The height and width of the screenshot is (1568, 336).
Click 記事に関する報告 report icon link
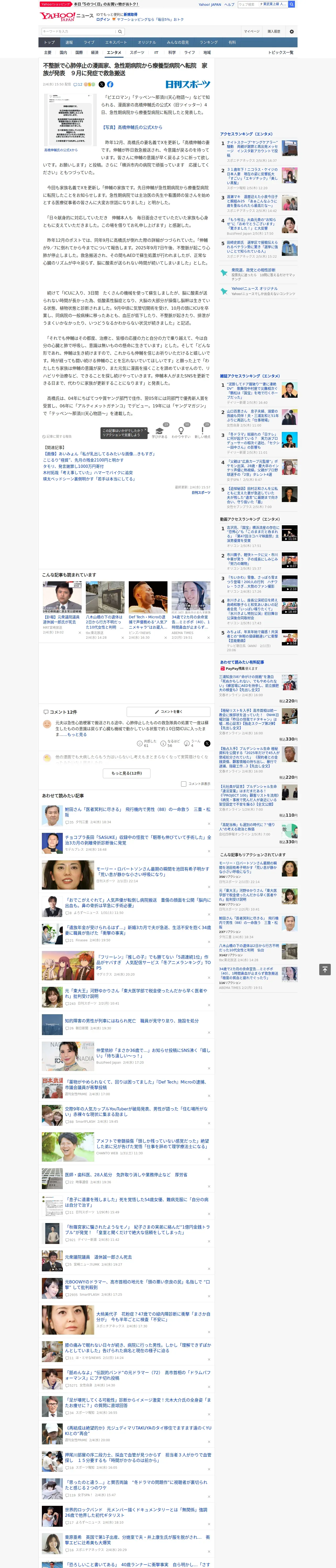click(x=57, y=436)
